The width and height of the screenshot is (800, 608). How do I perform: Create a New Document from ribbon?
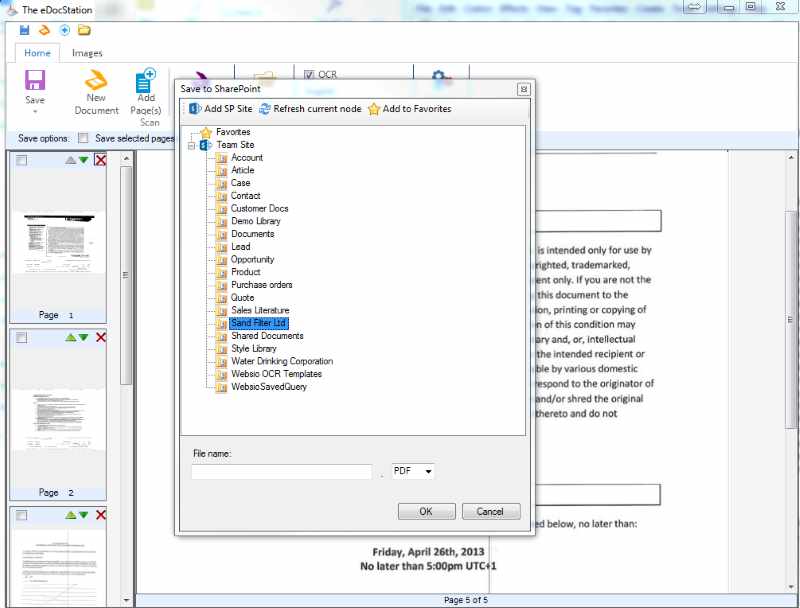pos(96,92)
